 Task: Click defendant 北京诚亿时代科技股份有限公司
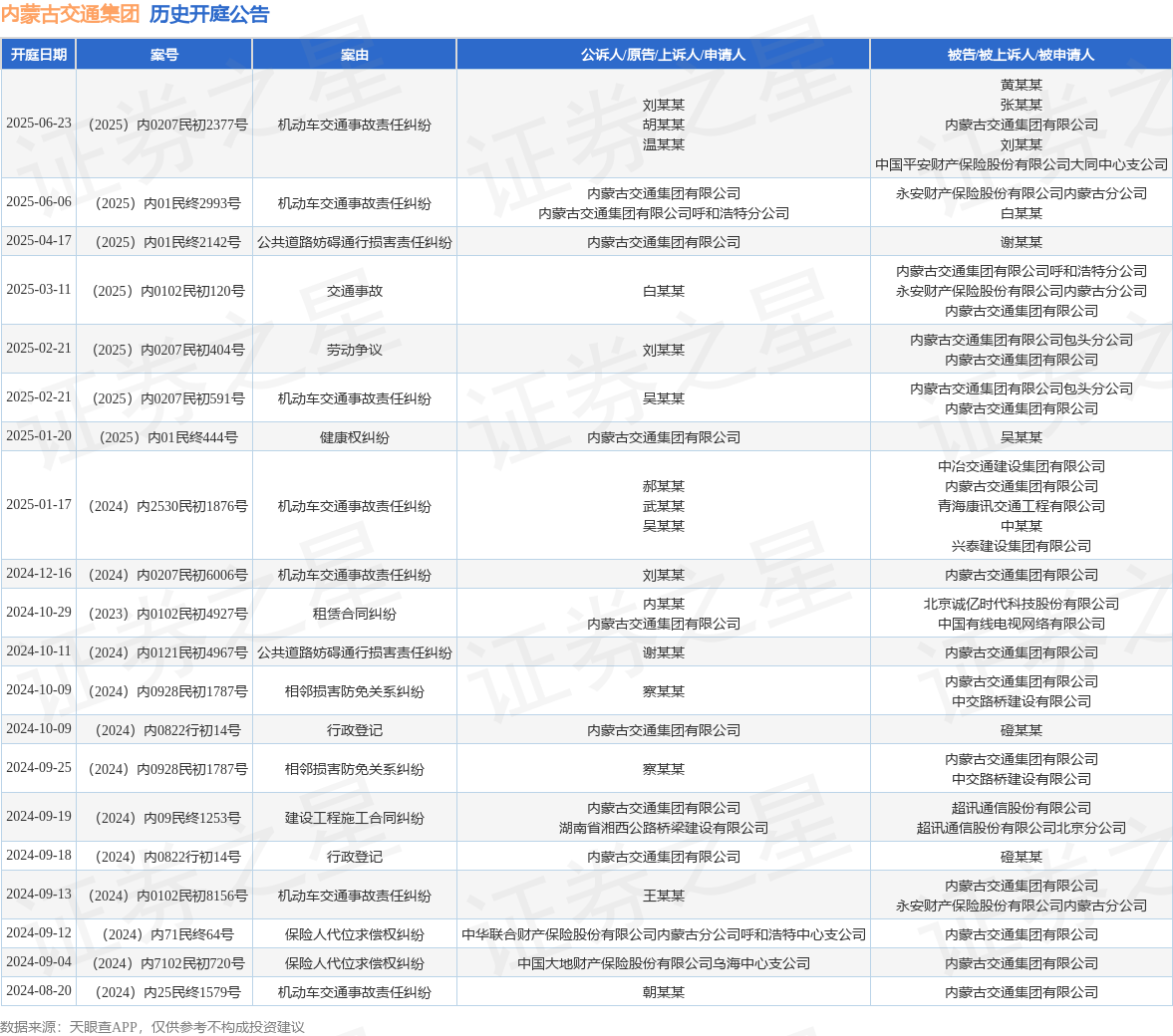[x=1022, y=604]
